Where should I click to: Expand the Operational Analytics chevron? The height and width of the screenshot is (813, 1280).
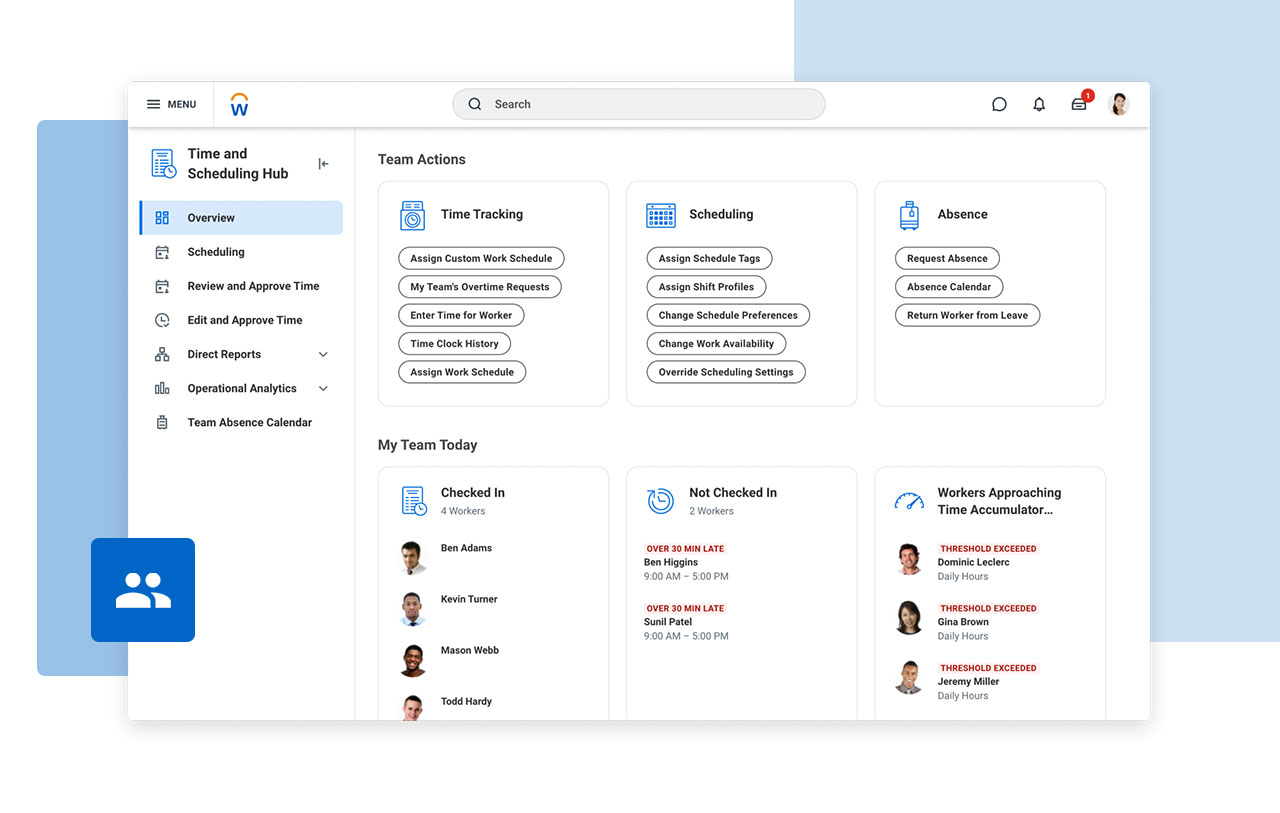click(323, 388)
